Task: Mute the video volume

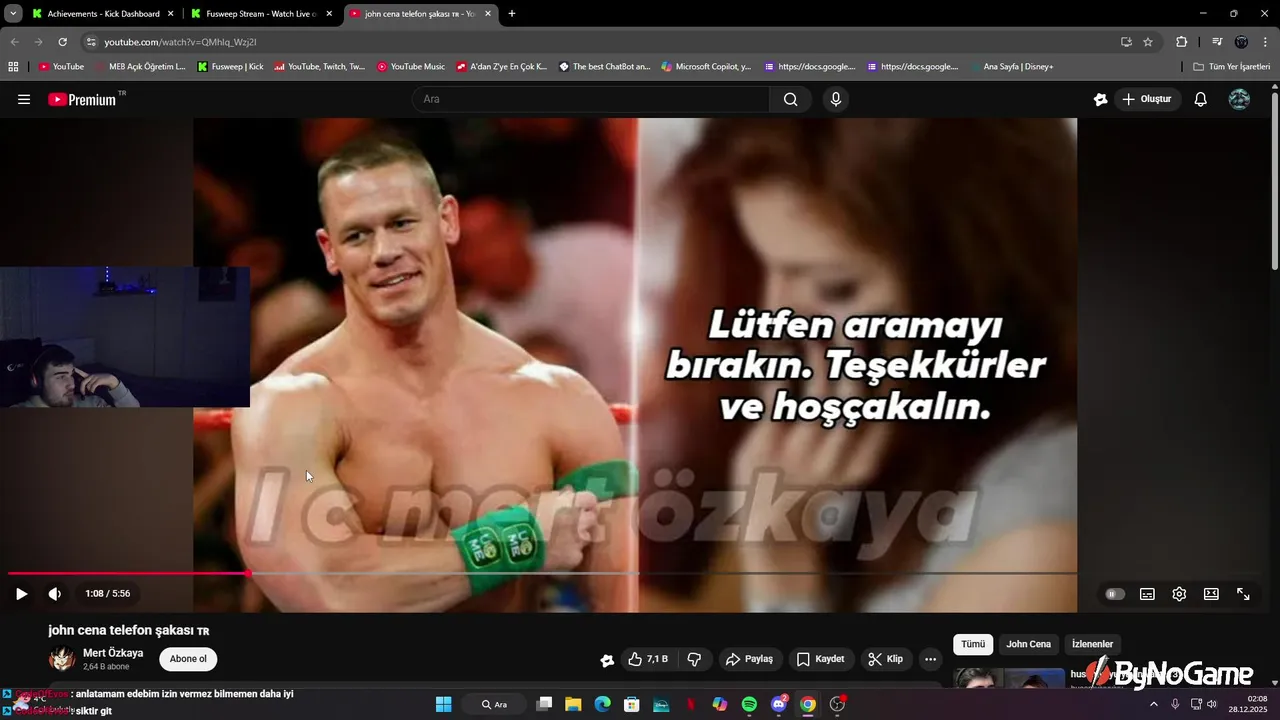Action: [55, 594]
